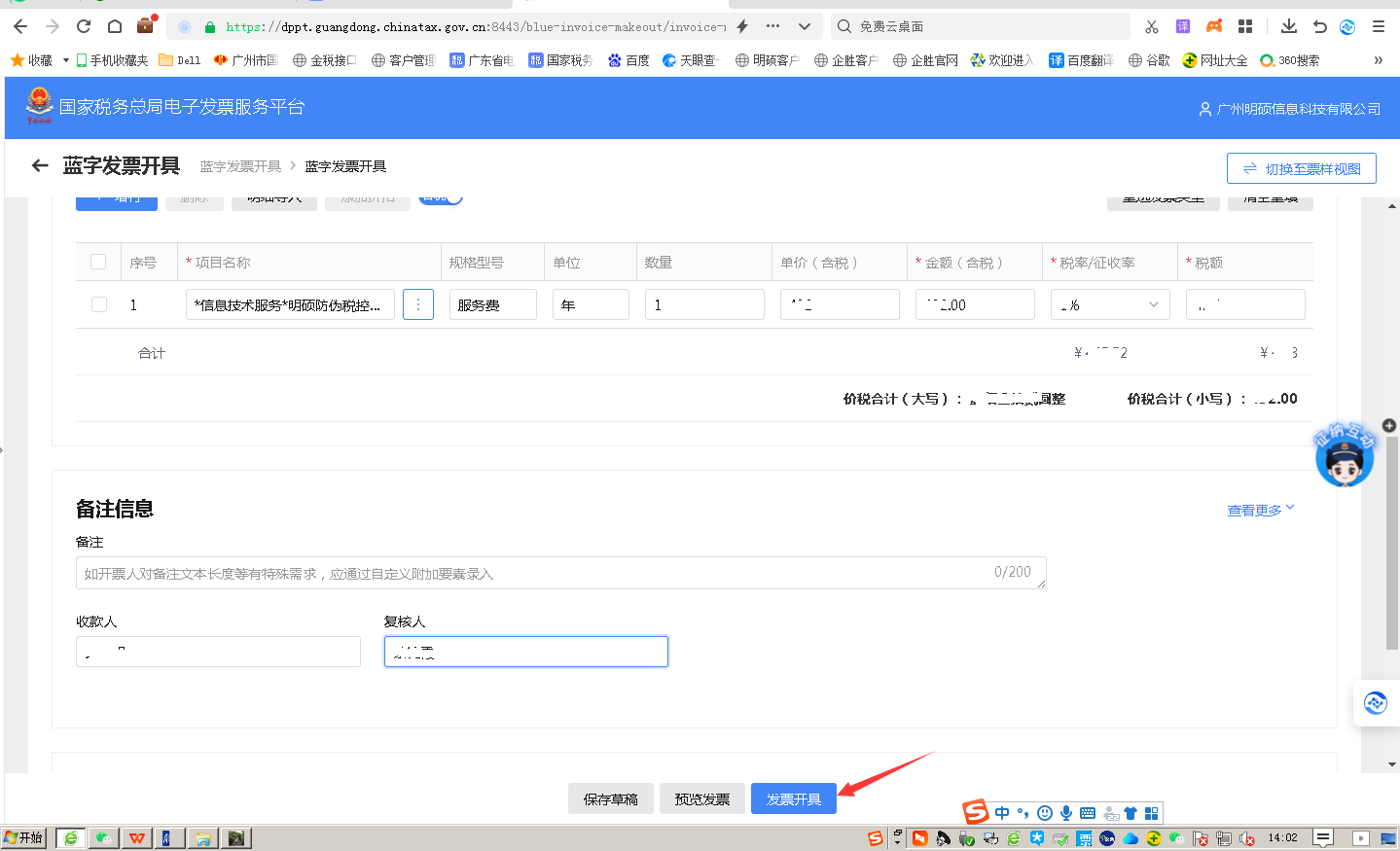Click the browser downloads icon

tap(1289, 26)
